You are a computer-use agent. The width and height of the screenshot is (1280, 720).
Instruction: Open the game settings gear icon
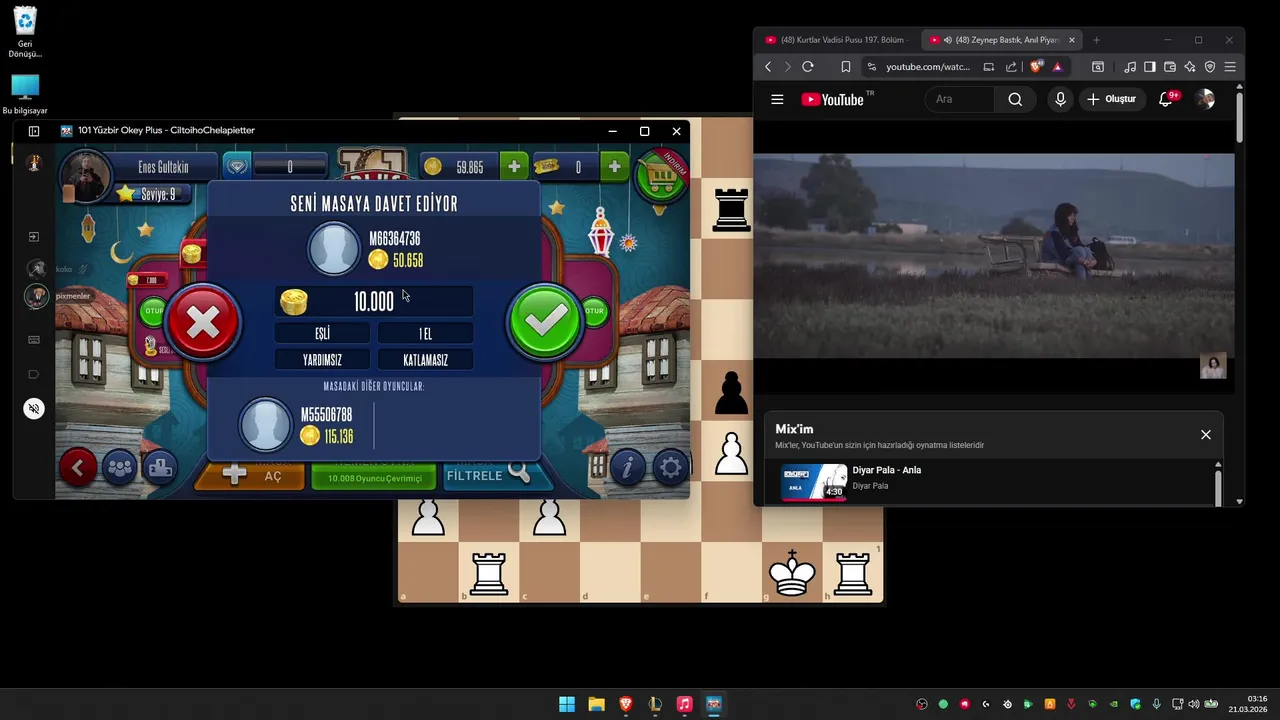coord(670,467)
